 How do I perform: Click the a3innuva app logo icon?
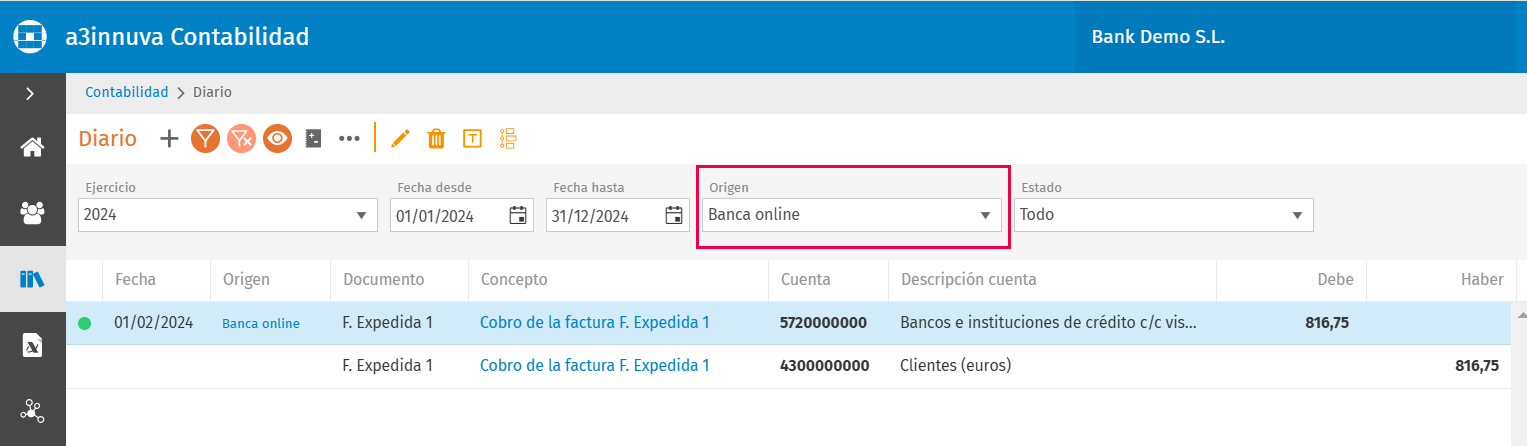[x=32, y=37]
